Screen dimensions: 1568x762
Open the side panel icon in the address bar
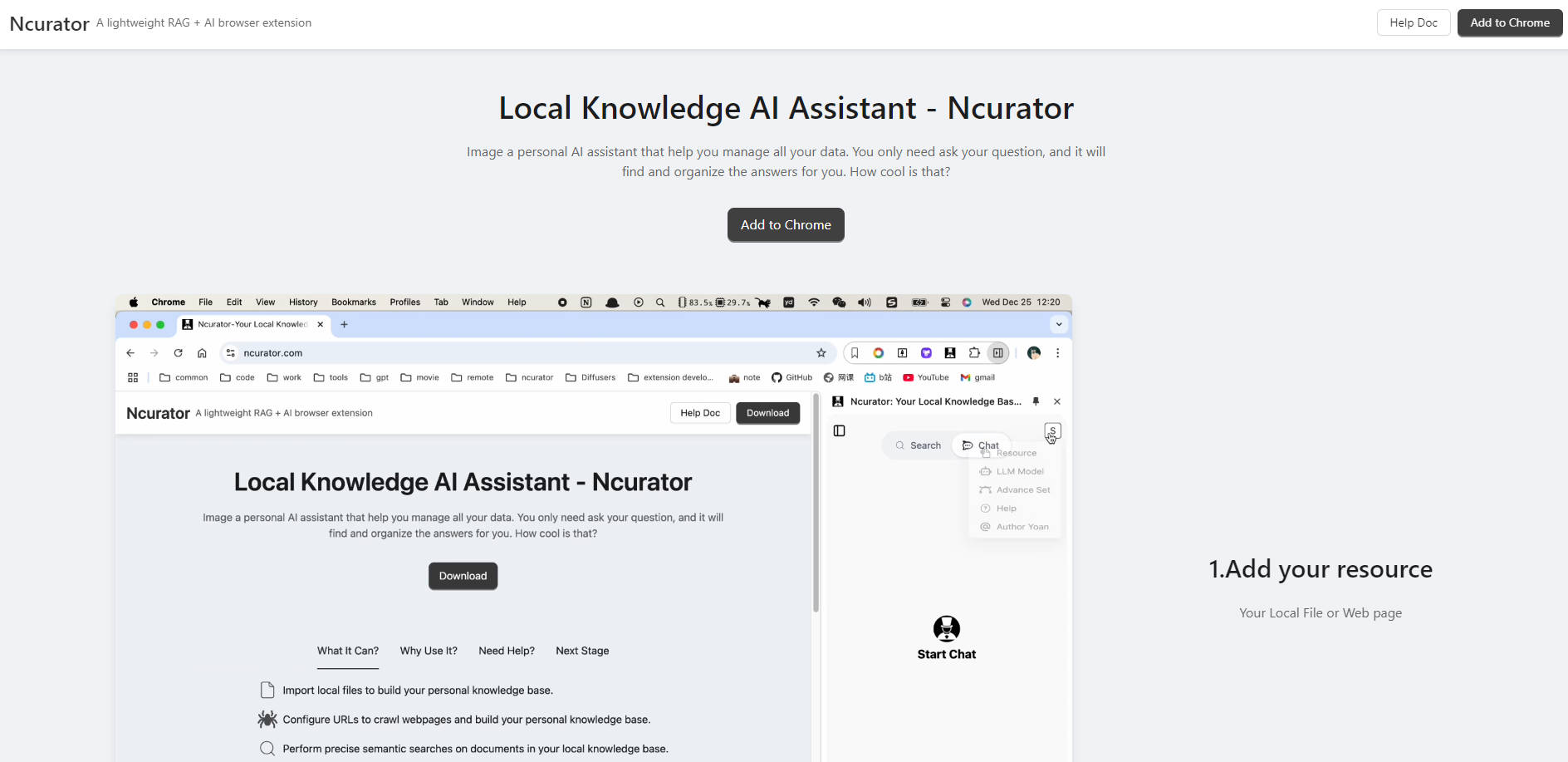point(997,352)
